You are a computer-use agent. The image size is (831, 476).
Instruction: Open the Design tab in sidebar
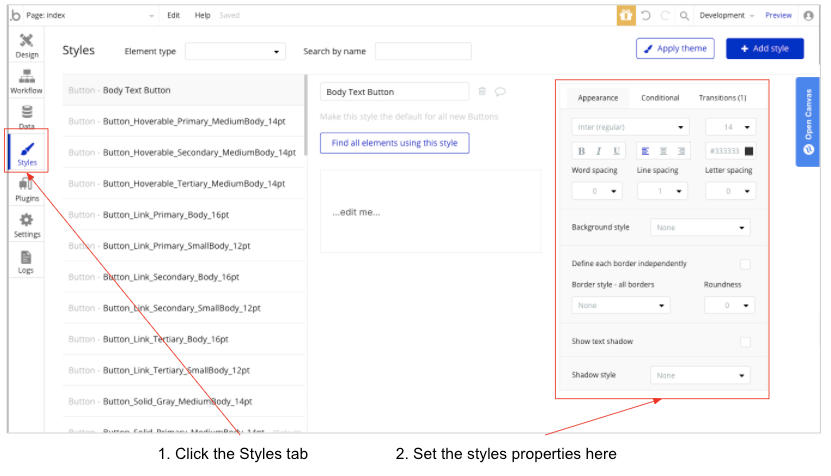click(27, 46)
